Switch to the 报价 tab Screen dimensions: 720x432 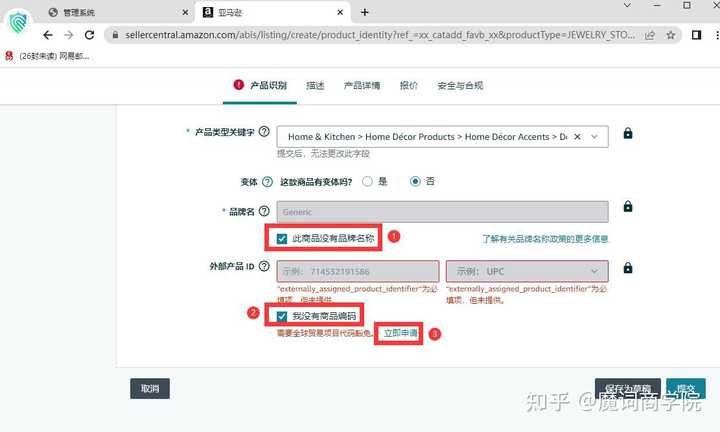tap(409, 85)
